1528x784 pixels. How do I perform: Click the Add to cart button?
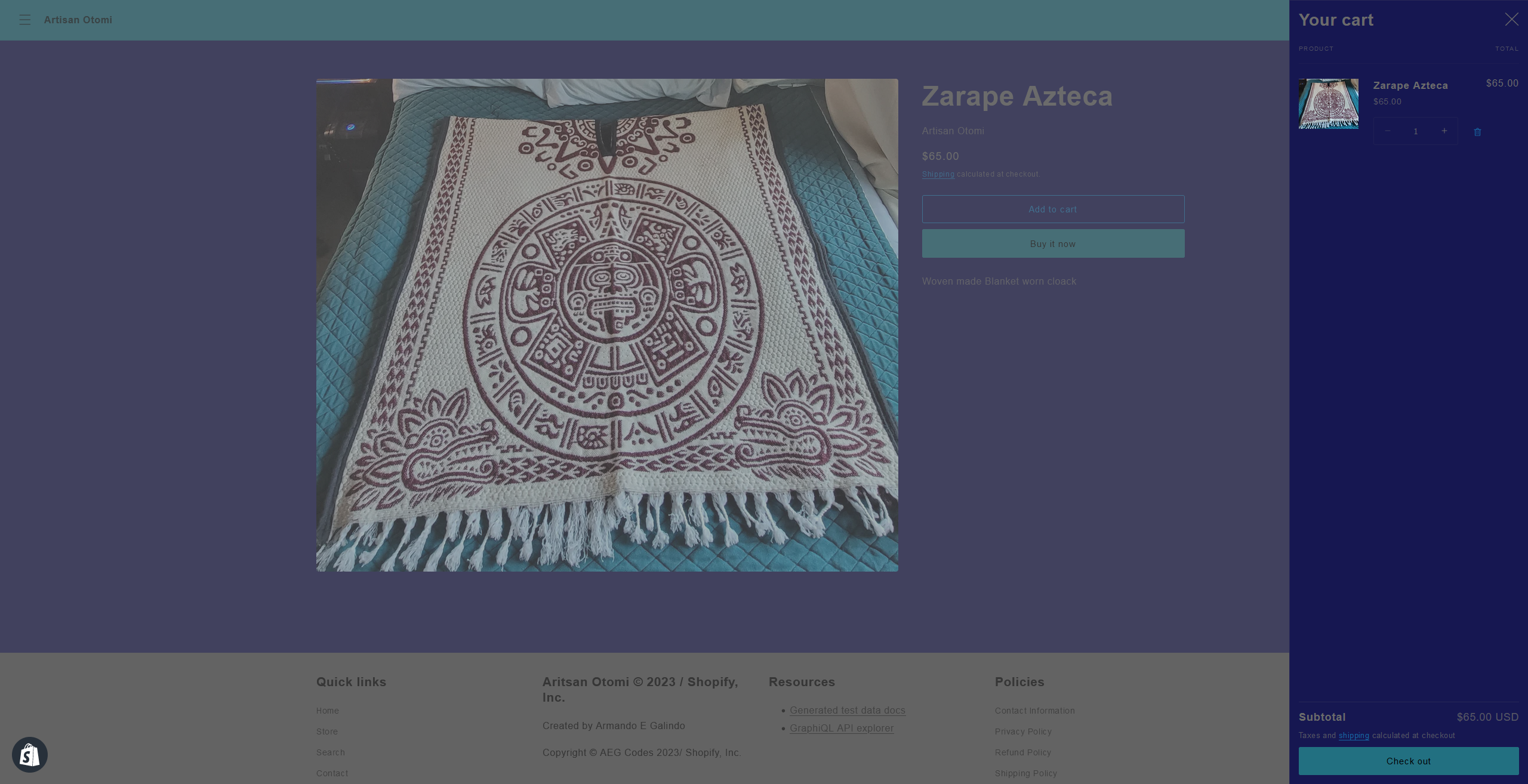[x=1053, y=209]
